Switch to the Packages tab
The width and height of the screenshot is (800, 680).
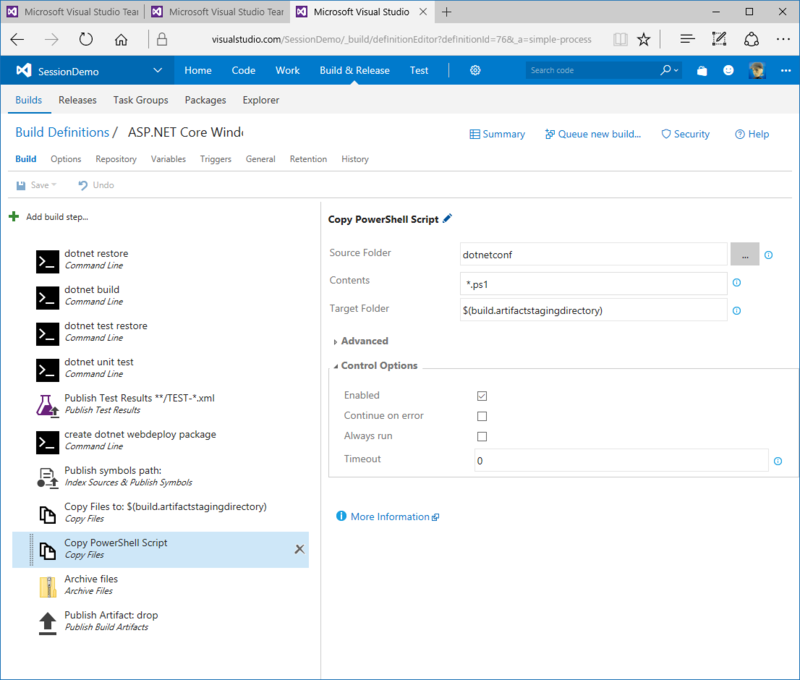(205, 100)
